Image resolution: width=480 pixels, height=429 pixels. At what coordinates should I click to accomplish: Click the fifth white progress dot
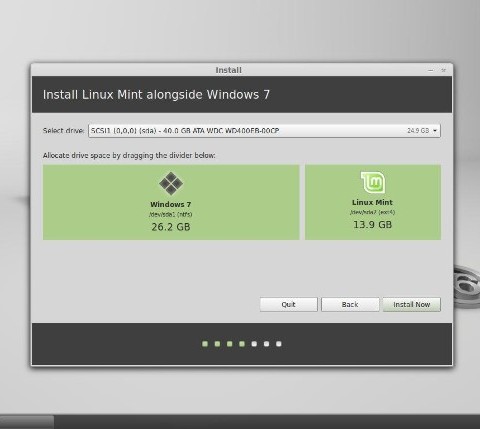click(254, 344)
